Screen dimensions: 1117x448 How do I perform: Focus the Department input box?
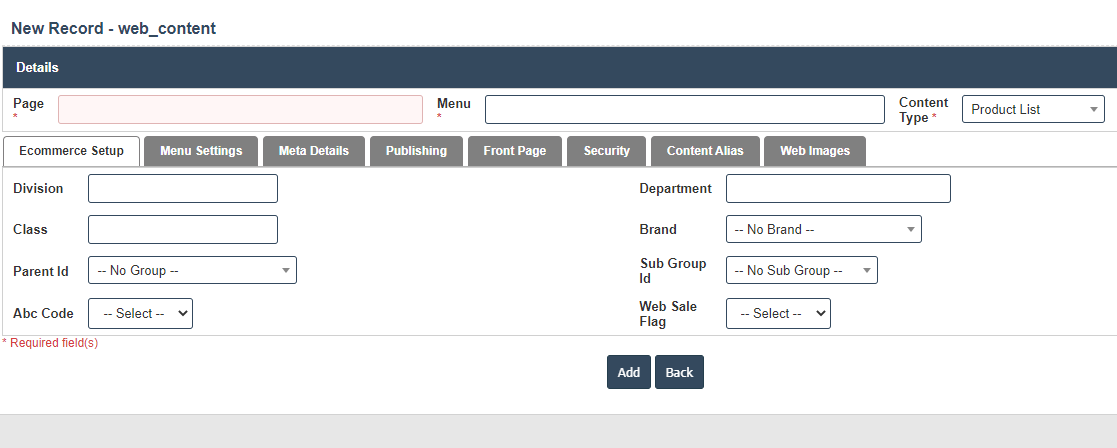[x=838, y=189]
